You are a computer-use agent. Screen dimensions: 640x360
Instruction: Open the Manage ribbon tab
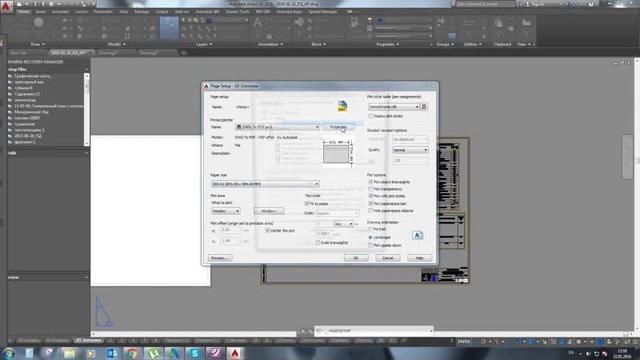coord(142,12)
